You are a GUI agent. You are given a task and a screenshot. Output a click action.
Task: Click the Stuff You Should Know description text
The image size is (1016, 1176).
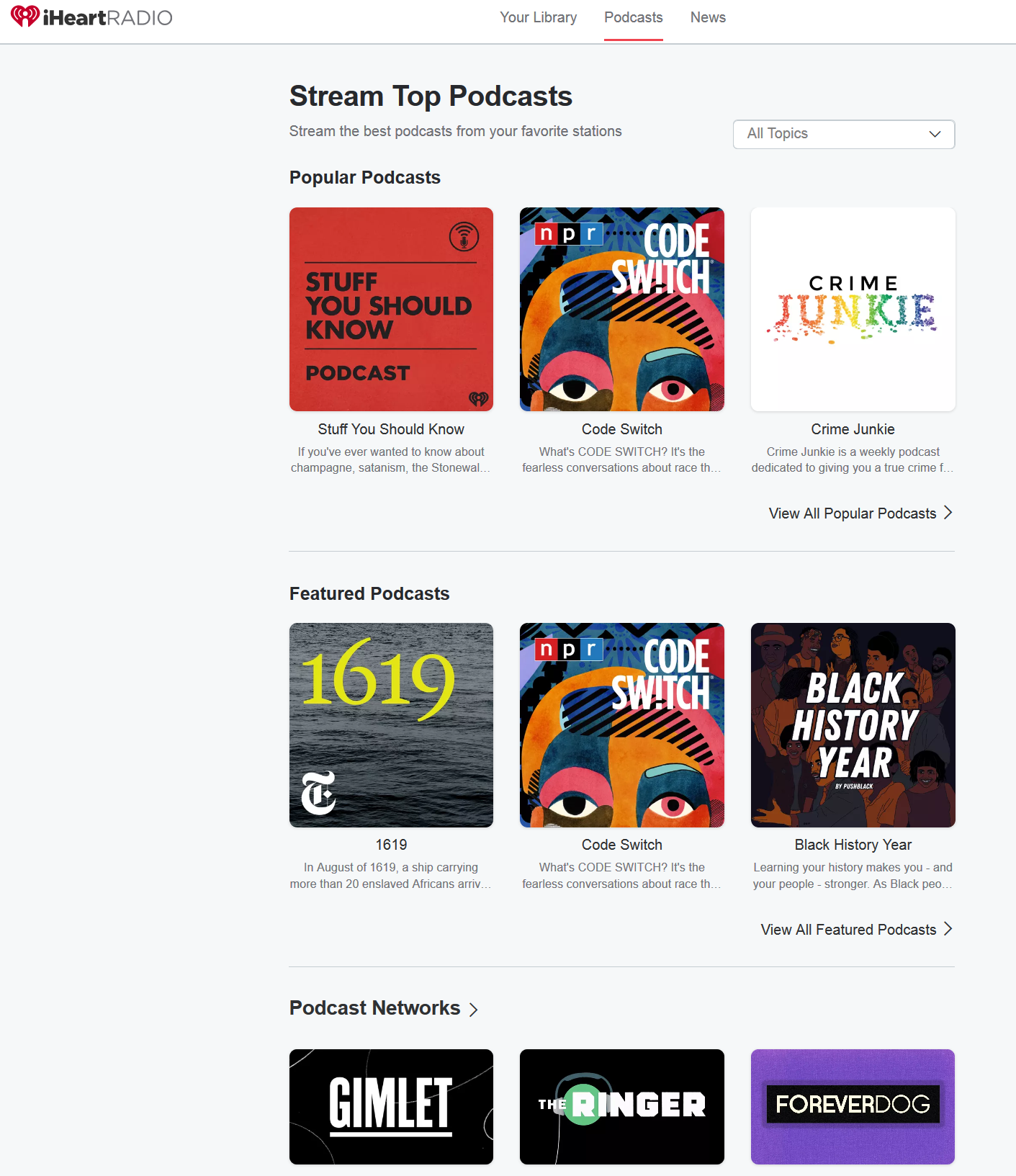(391, 459)
